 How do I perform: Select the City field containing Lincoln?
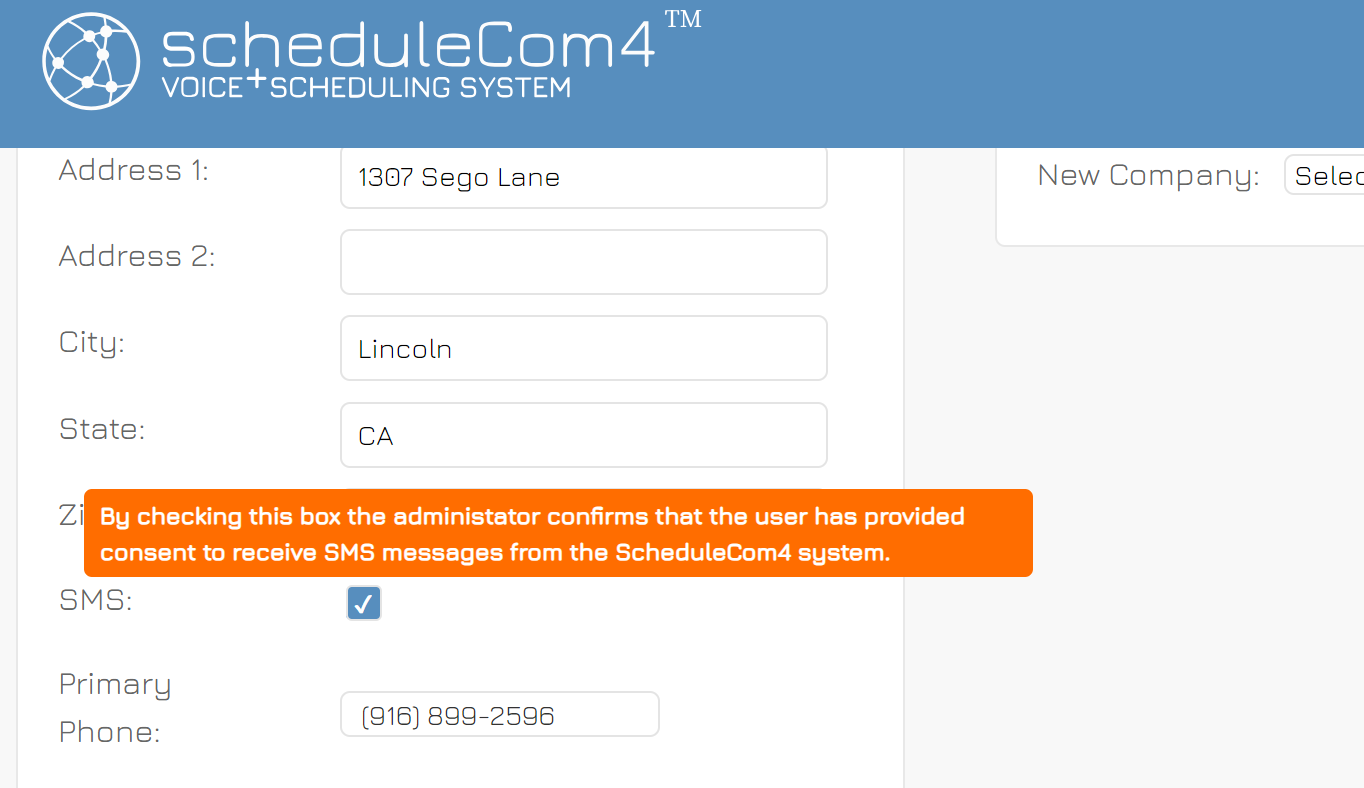coord(584,348)
